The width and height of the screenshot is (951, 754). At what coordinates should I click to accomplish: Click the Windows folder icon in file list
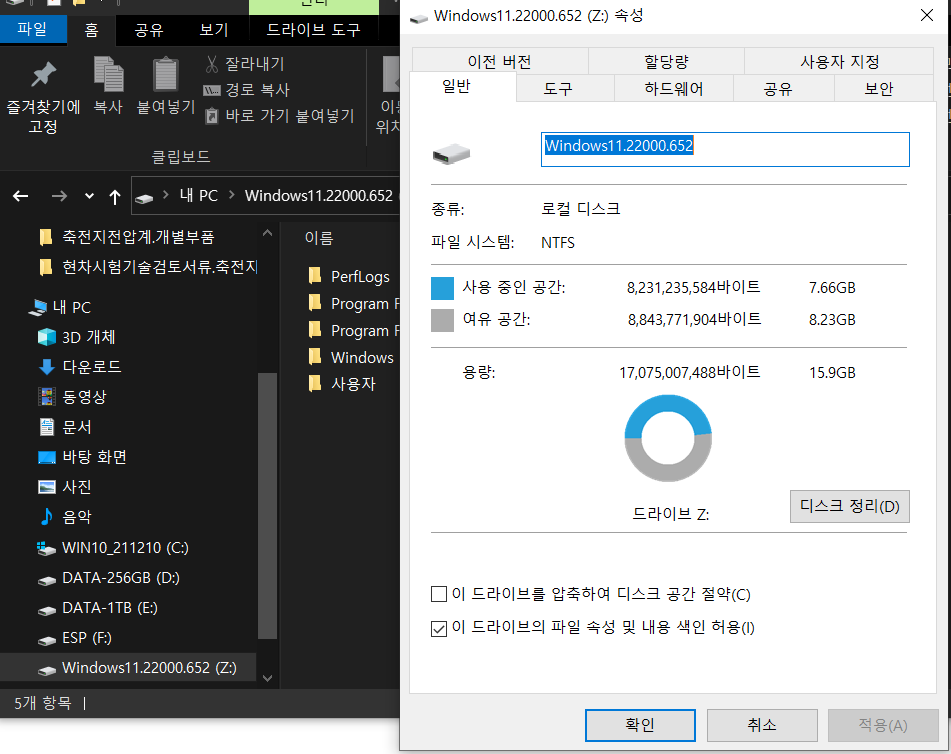tap(315, 357)
